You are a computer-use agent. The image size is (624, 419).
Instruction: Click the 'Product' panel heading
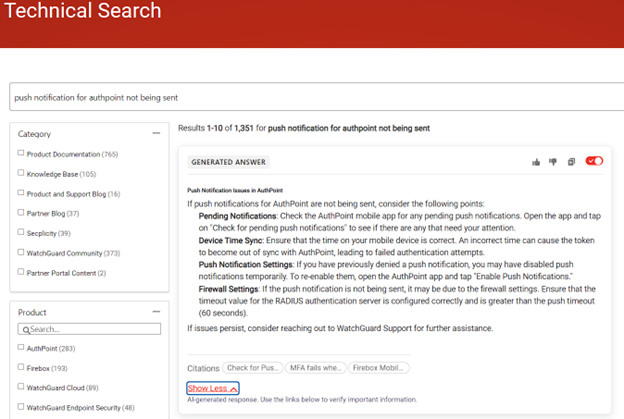[x=32, y=312]
